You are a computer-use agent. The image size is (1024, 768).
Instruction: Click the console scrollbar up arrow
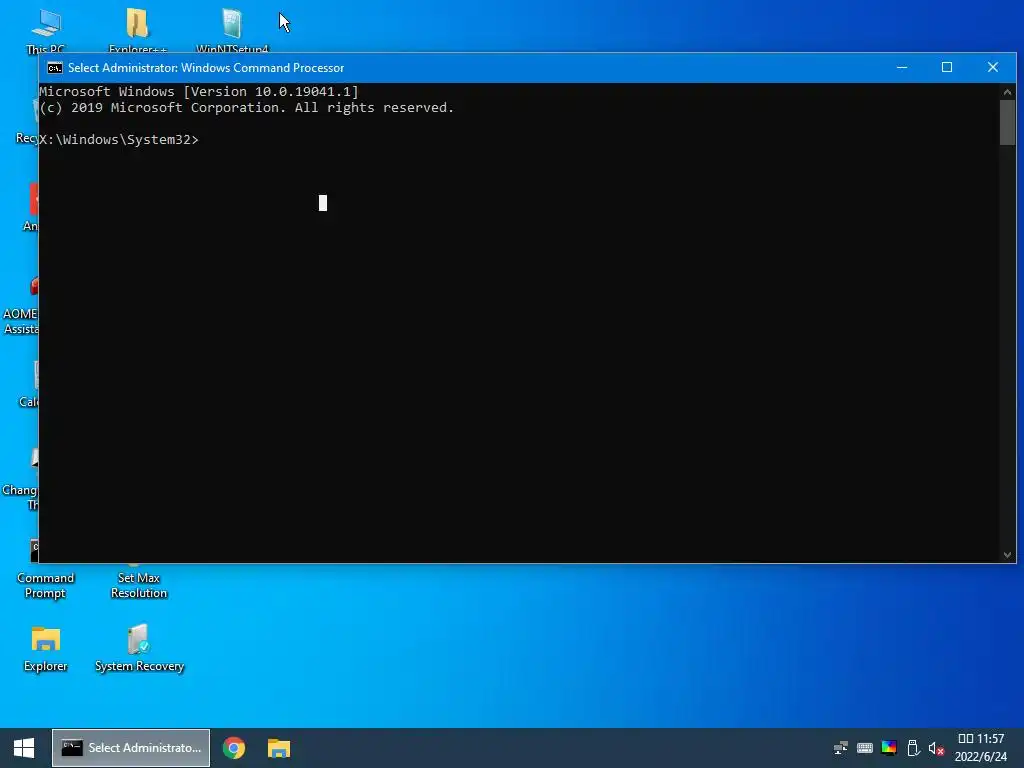(x=1008, y=92)
